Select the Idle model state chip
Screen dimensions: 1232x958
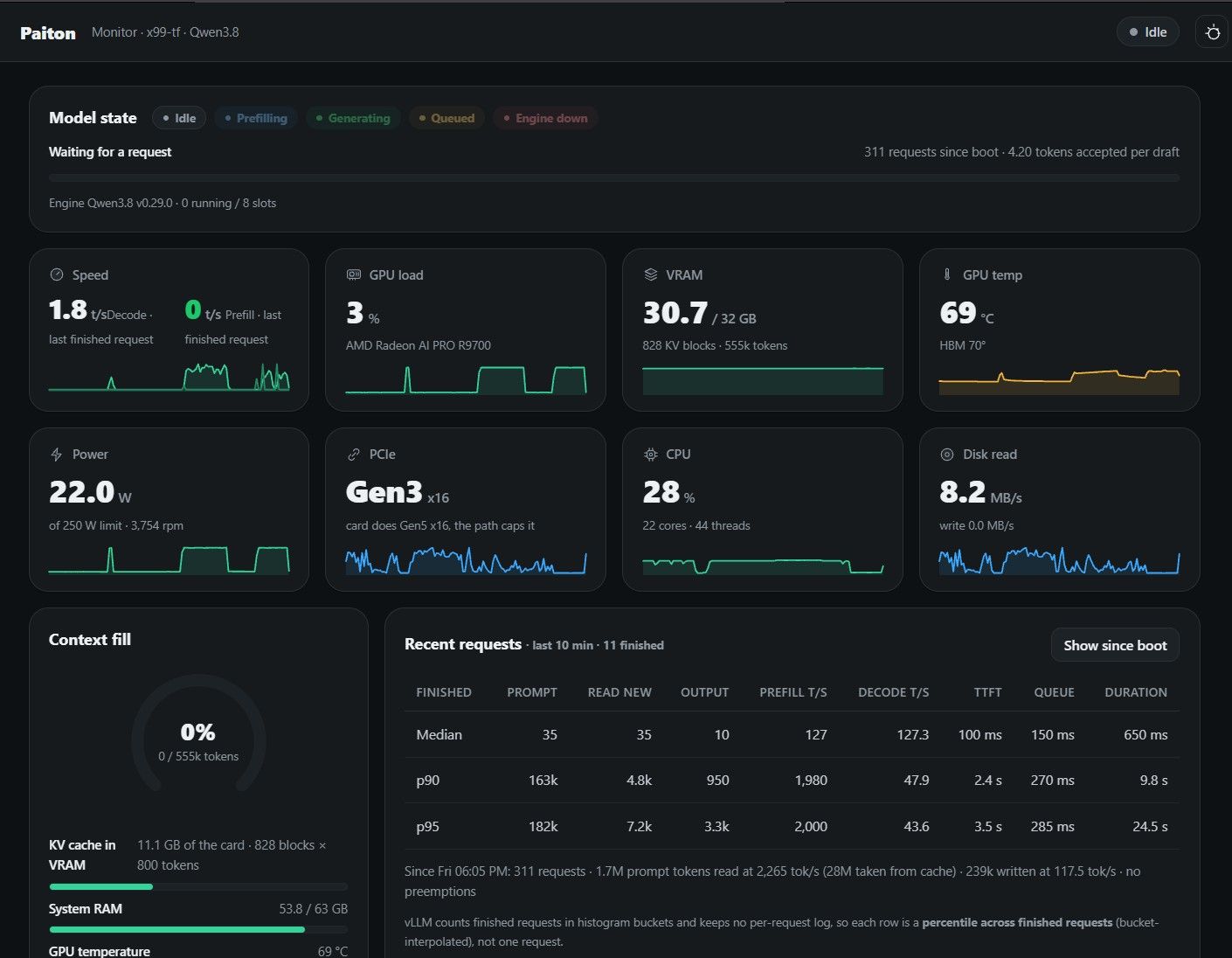pos(179,118)
